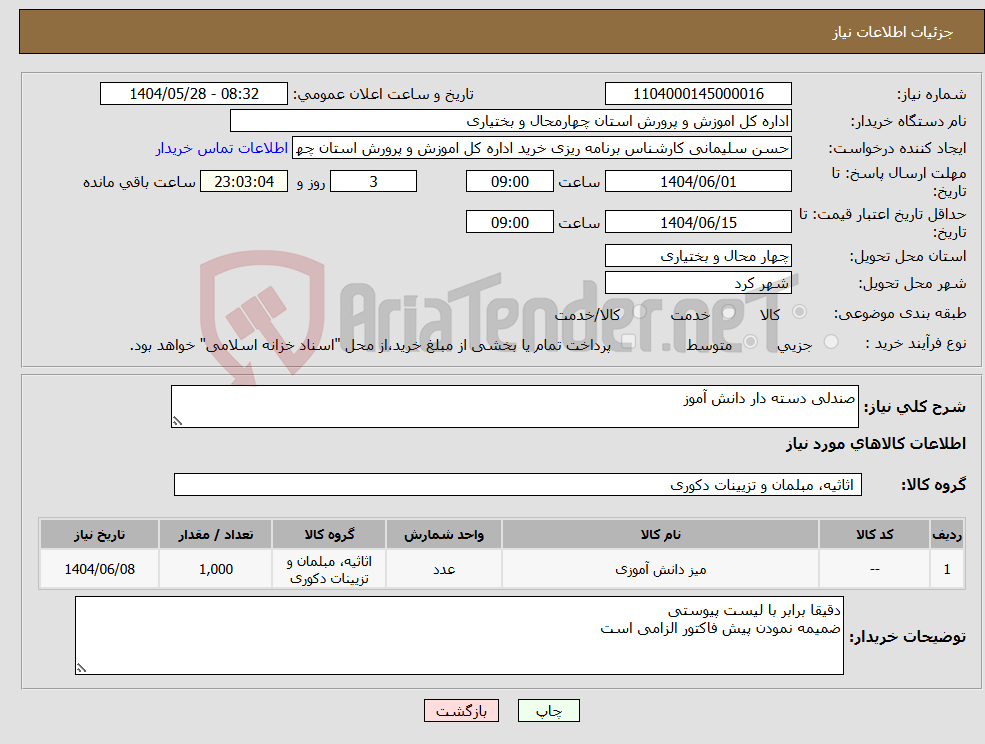Viewport: 985px width, 744px height.
Task: Click resize handle of buyer notes textarea
Action: point(81,669)
